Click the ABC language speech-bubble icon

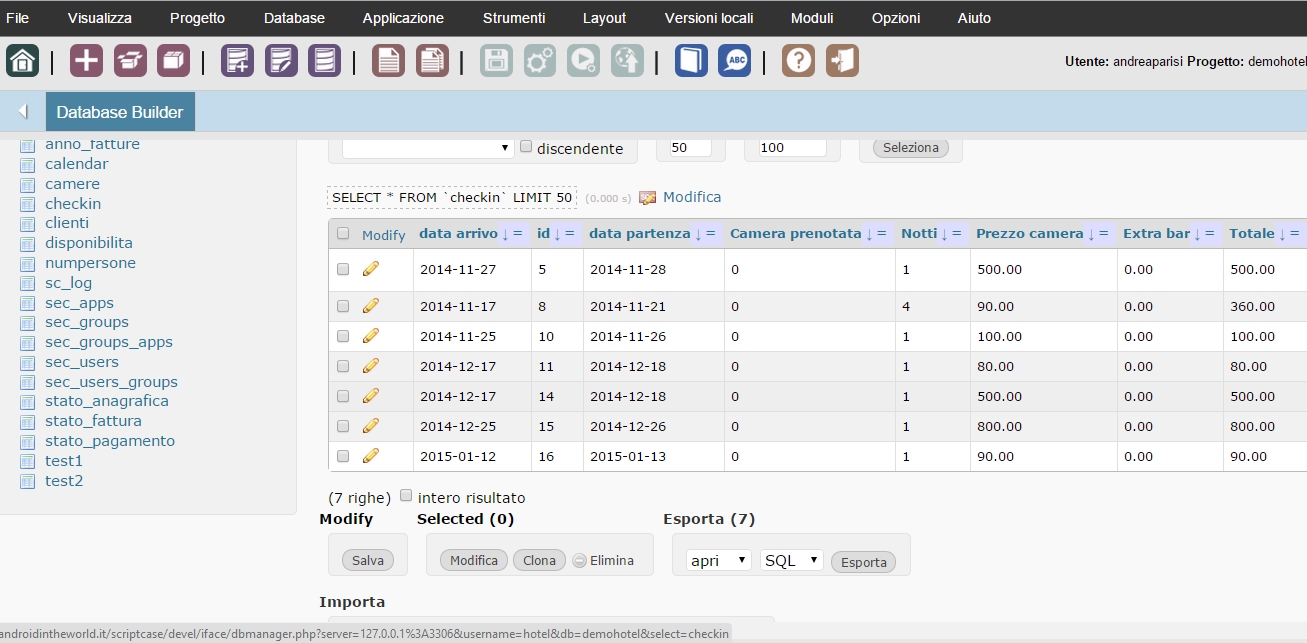click(734, 61)
